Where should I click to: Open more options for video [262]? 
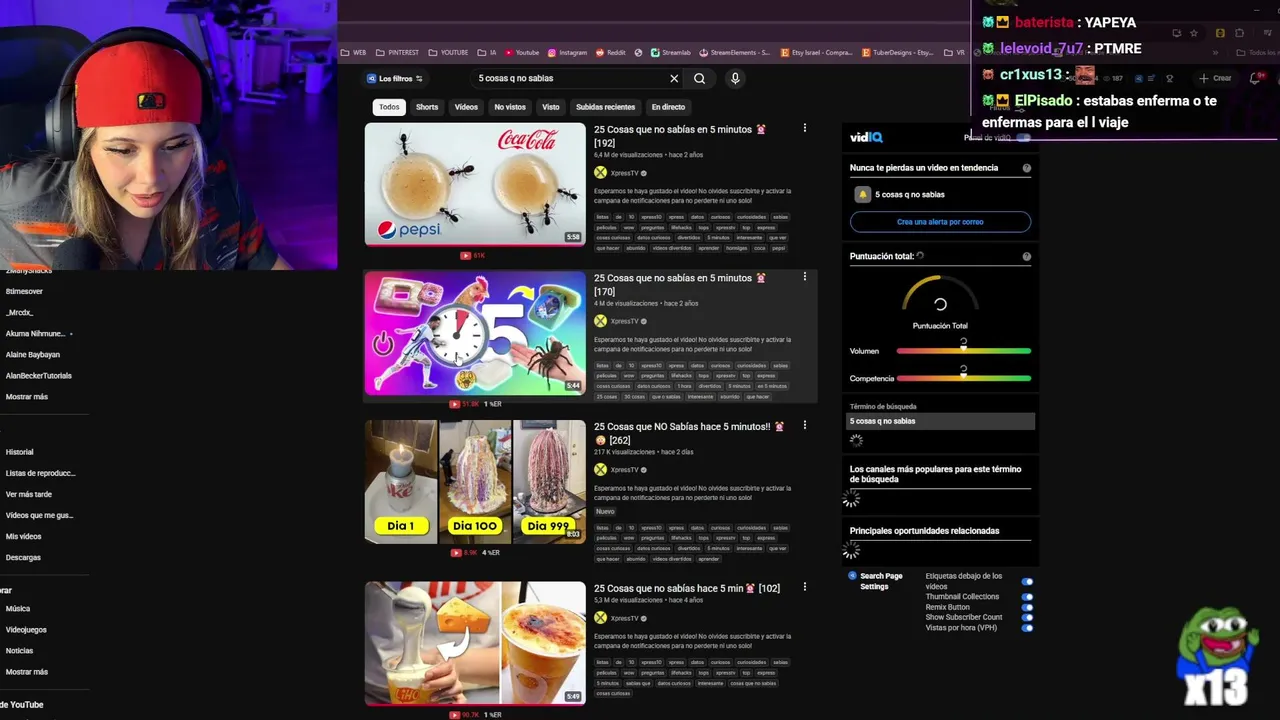(x=804, y=425)
